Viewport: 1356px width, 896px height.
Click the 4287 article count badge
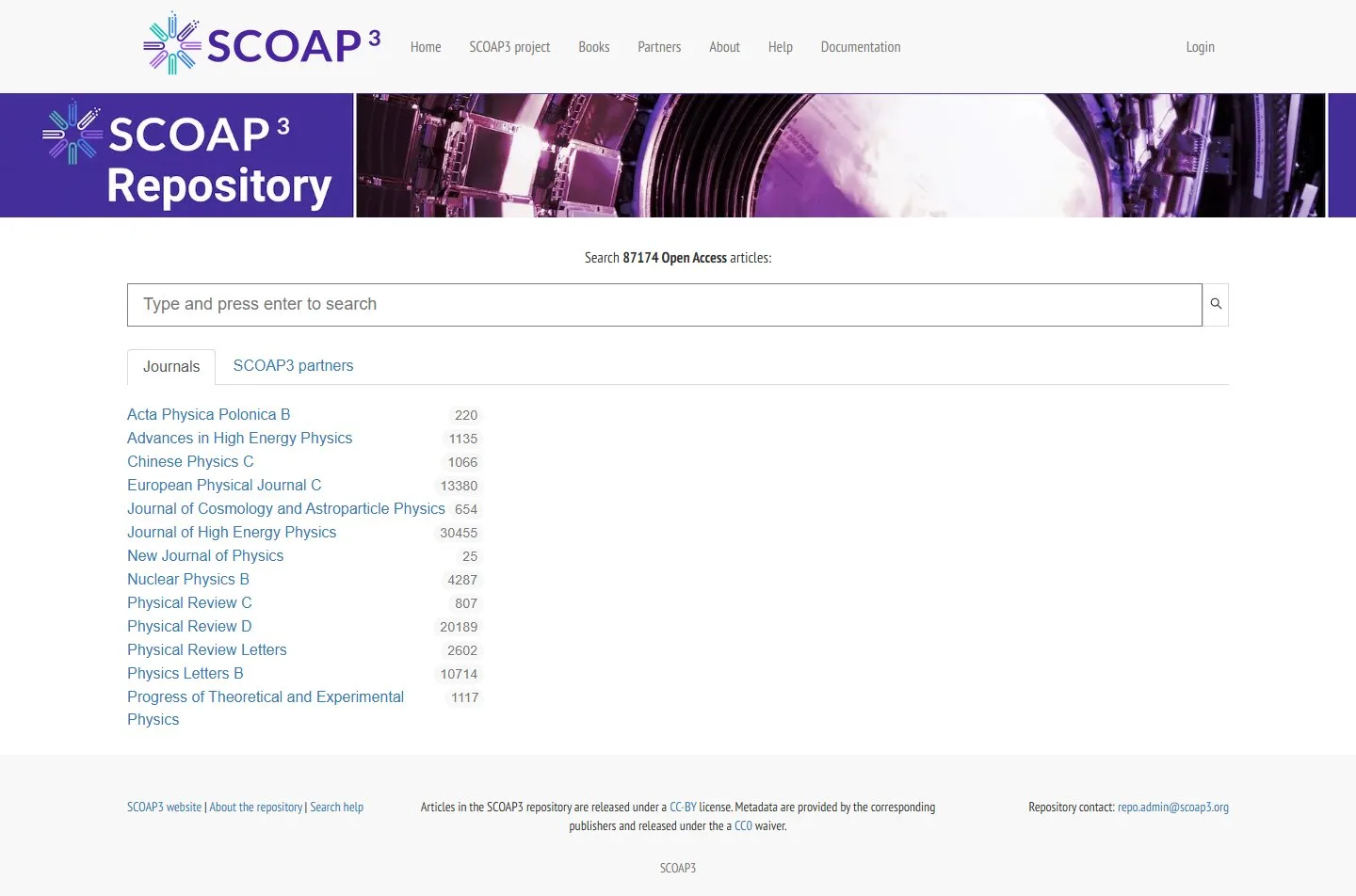point(463,580)
